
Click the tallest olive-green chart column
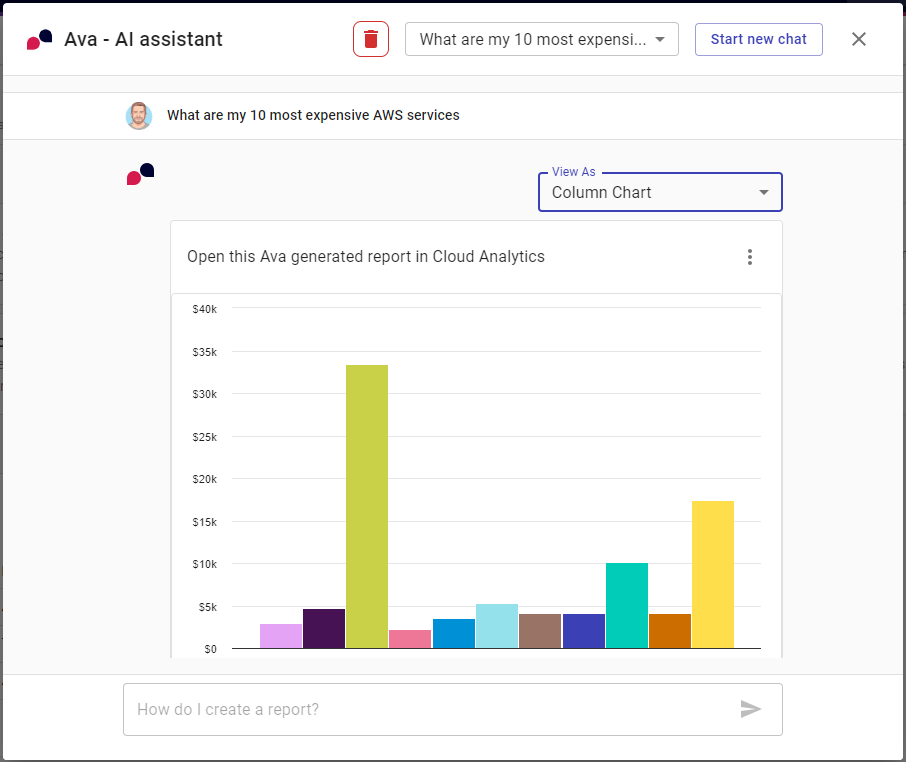[367, 506]
